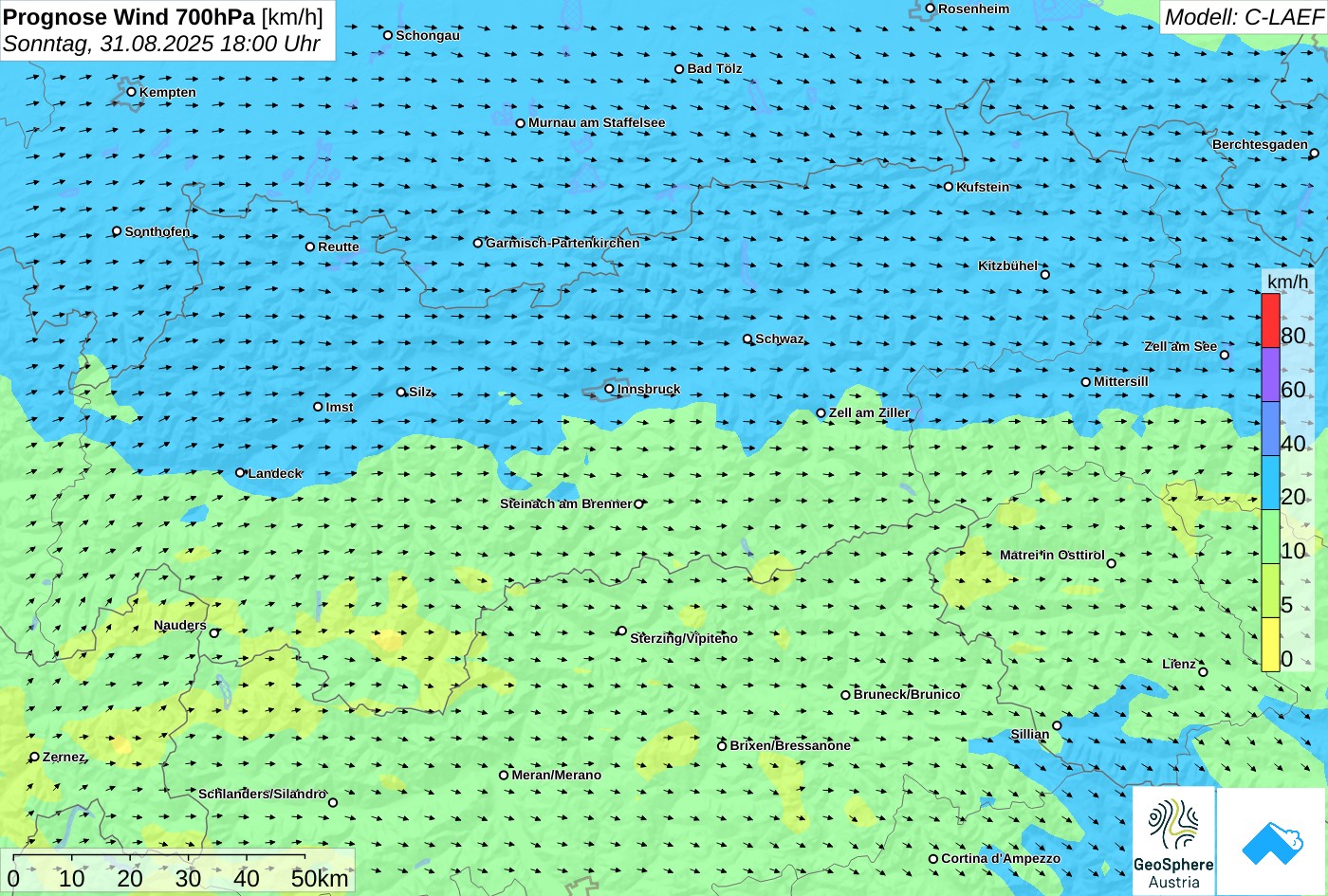Click the Reutte location dot
1328x896 pixels.
click(310, 247)
